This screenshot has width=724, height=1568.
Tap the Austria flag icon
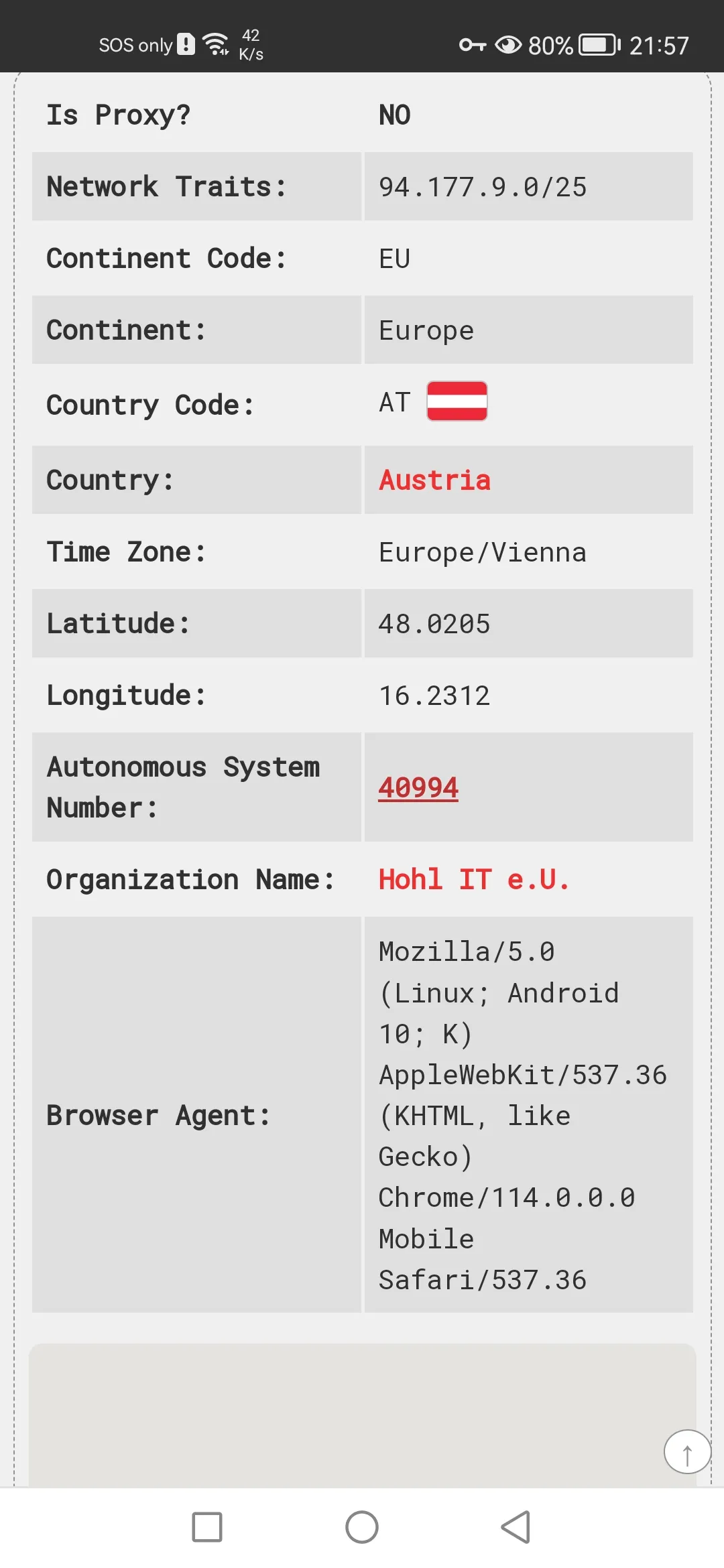pos(457,401)
